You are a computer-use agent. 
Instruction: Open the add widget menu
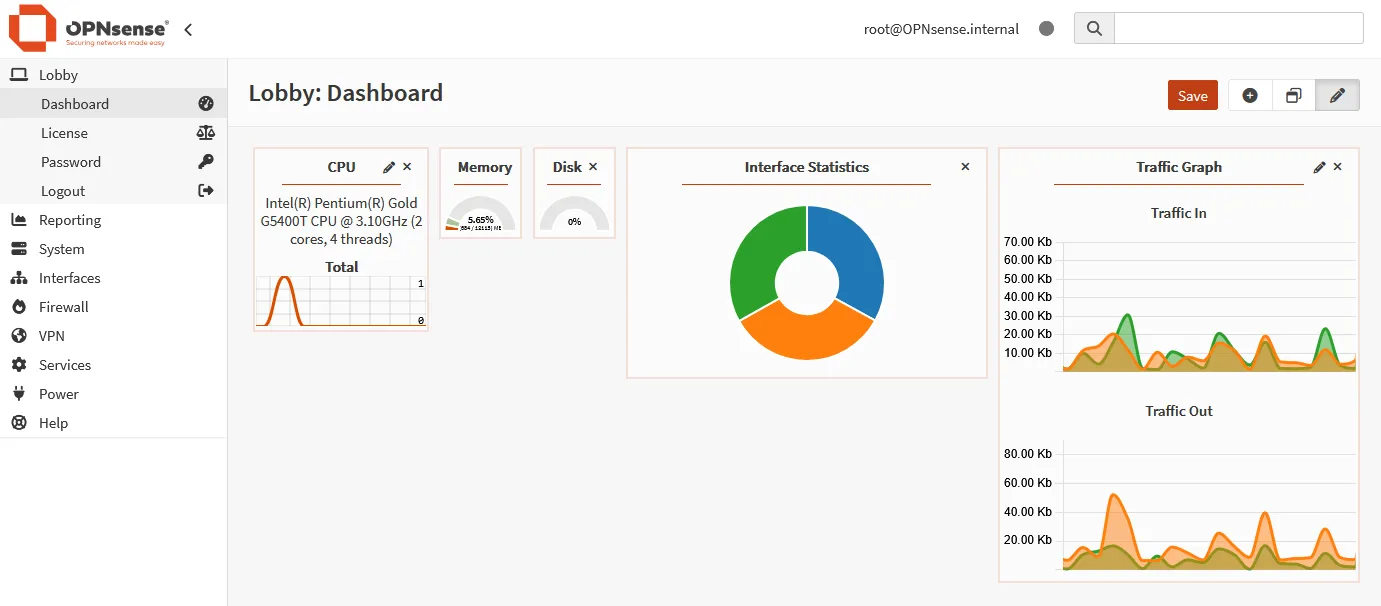click(x=1249, y=95)
